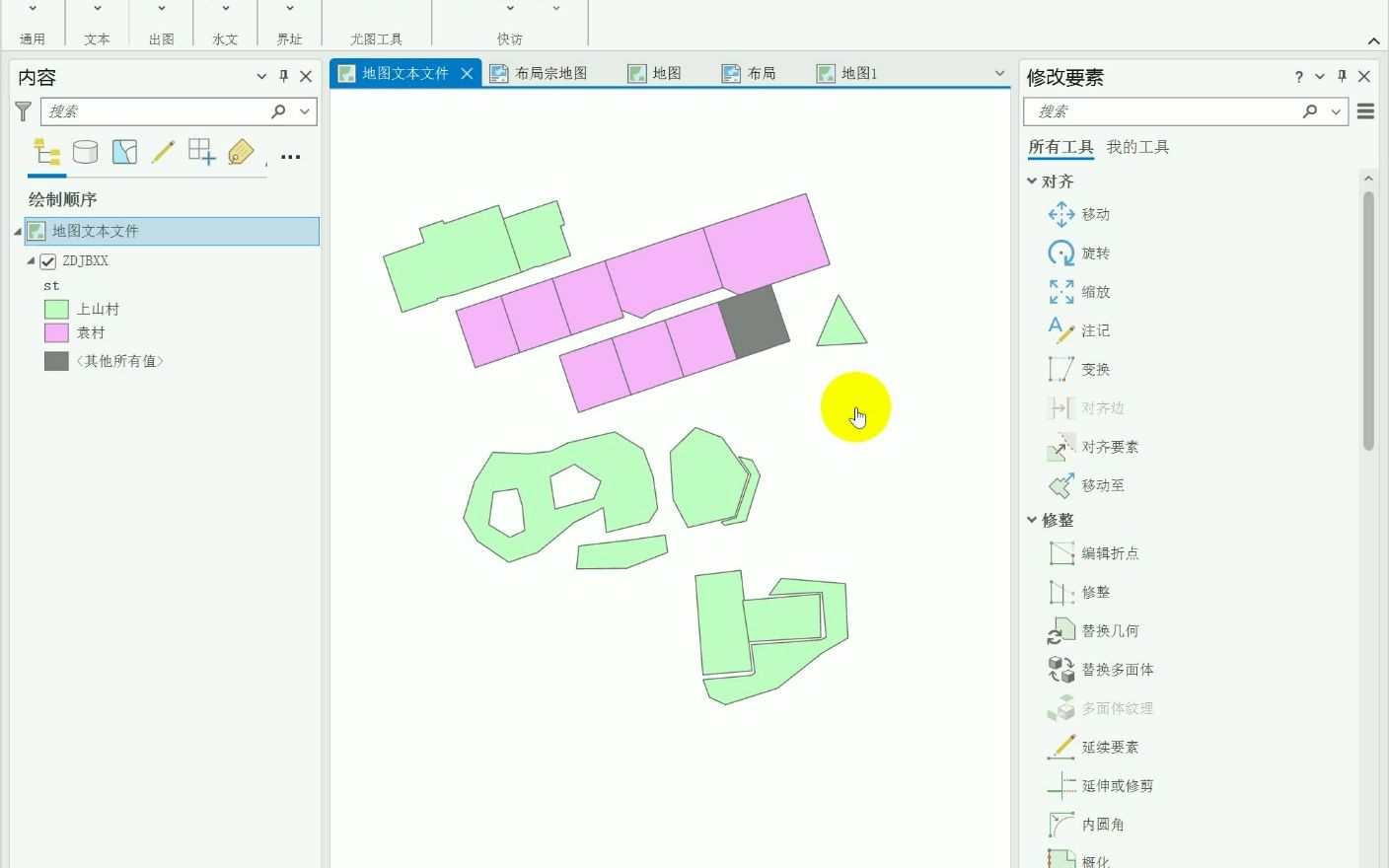The height and width of the screenshot is (868, 1389).
Task: Open the 注记 (Annotation) tool
Action: point(1077,330)
